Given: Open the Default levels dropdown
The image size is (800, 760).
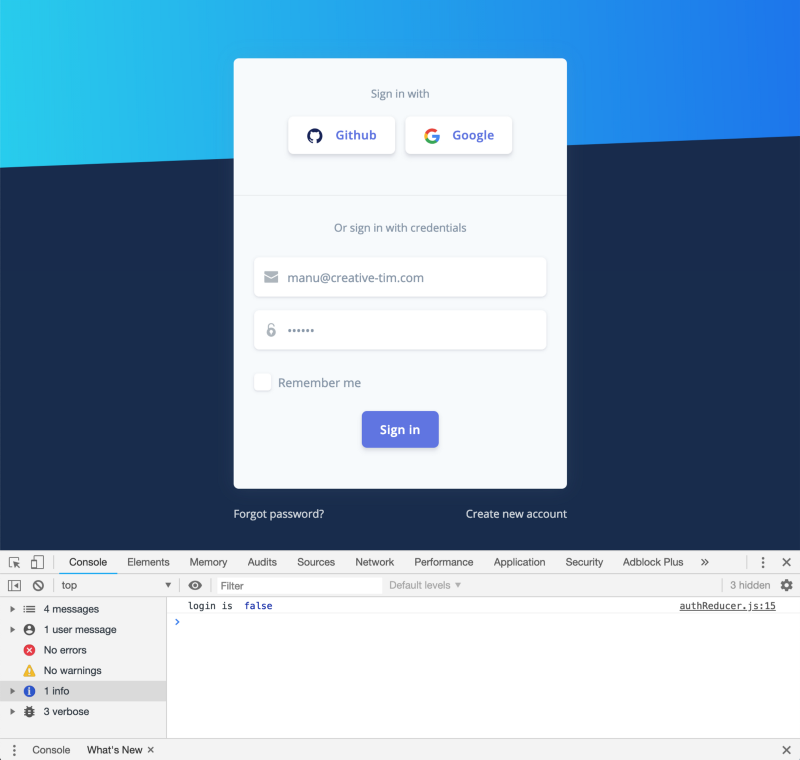Looking at the screenshot, I should click(425, 585).
